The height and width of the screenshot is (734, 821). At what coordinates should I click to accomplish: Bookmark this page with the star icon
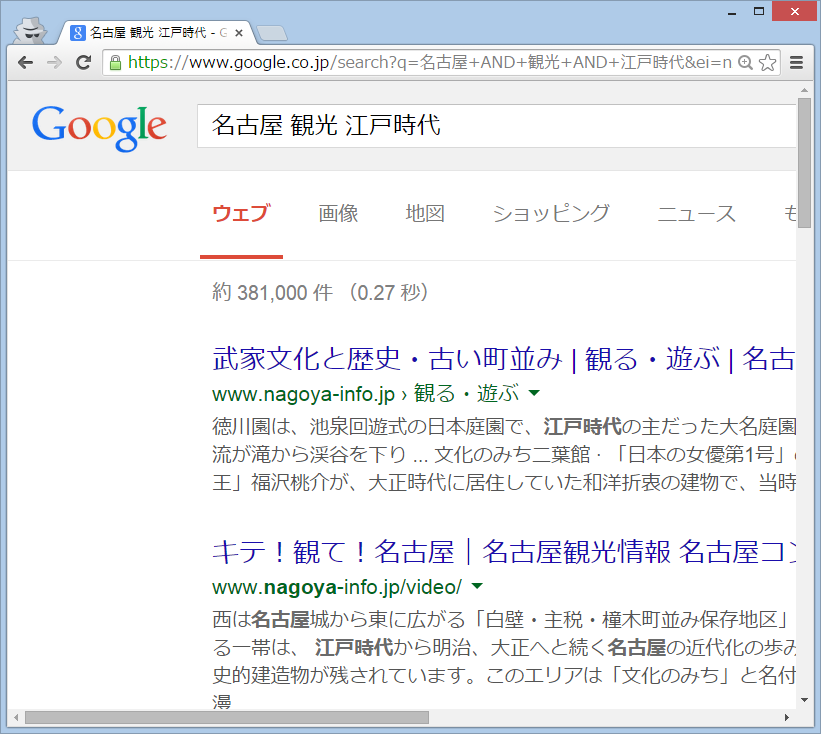click(x=767, y=63)
